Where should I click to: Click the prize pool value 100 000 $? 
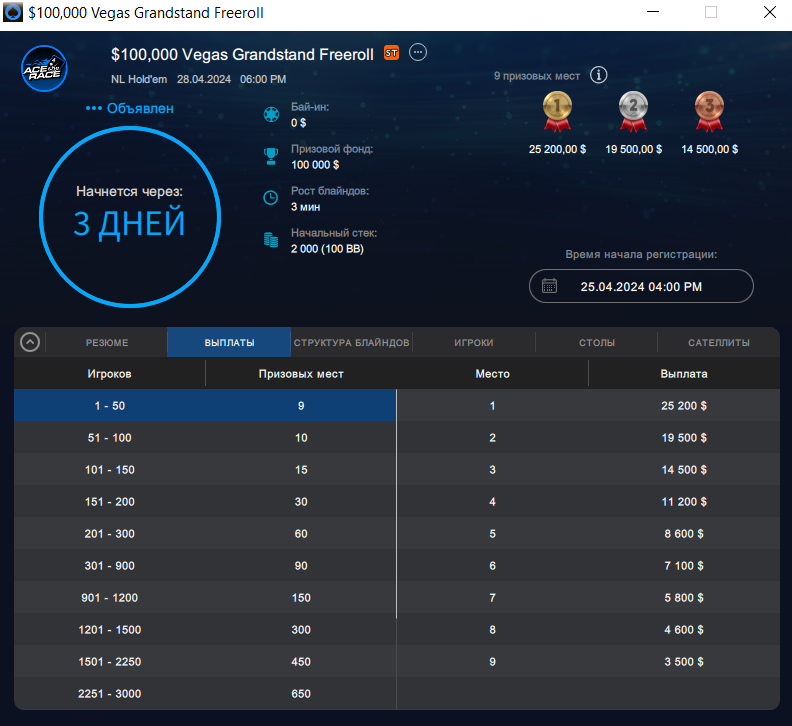[315, 165]
